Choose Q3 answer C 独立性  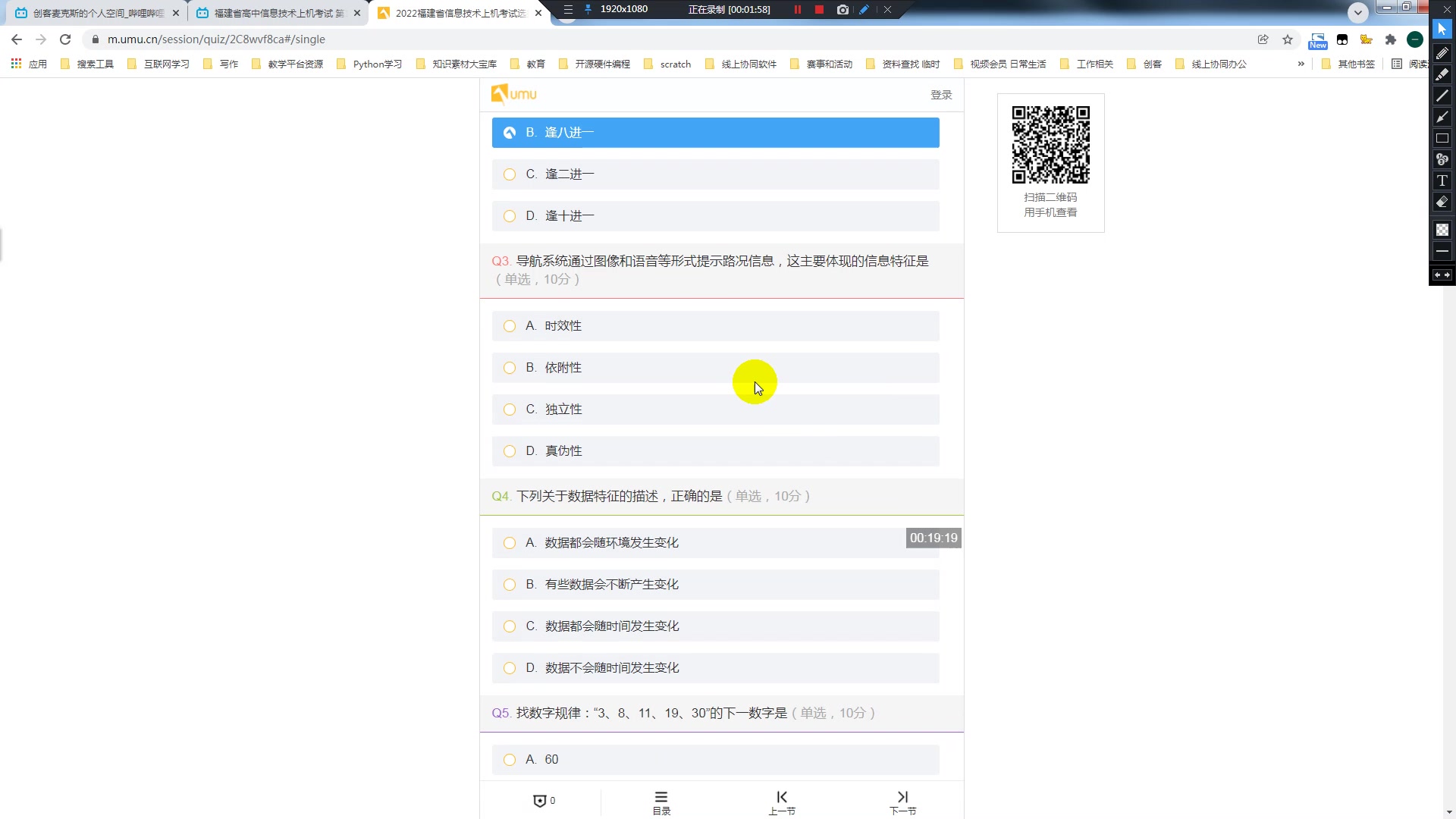coord(715,409)
